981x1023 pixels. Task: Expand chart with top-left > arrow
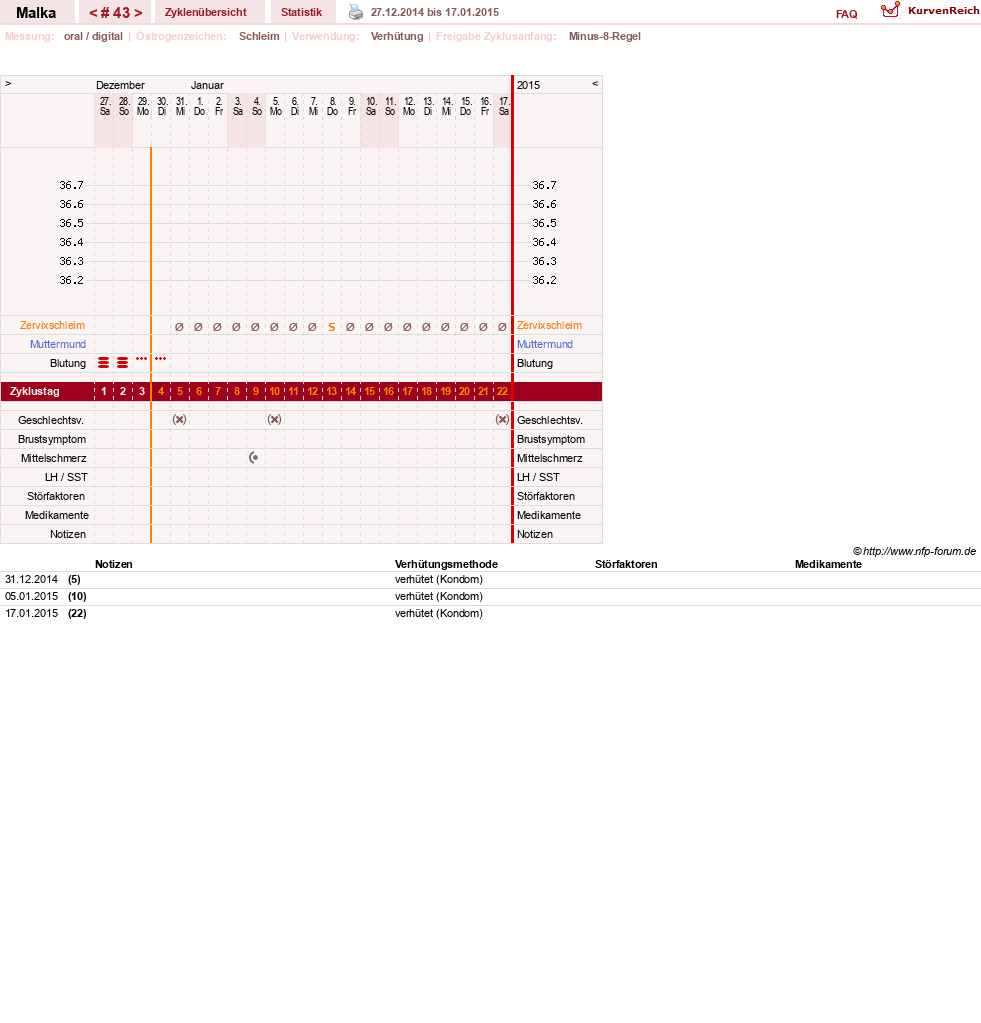click(8, 84)
